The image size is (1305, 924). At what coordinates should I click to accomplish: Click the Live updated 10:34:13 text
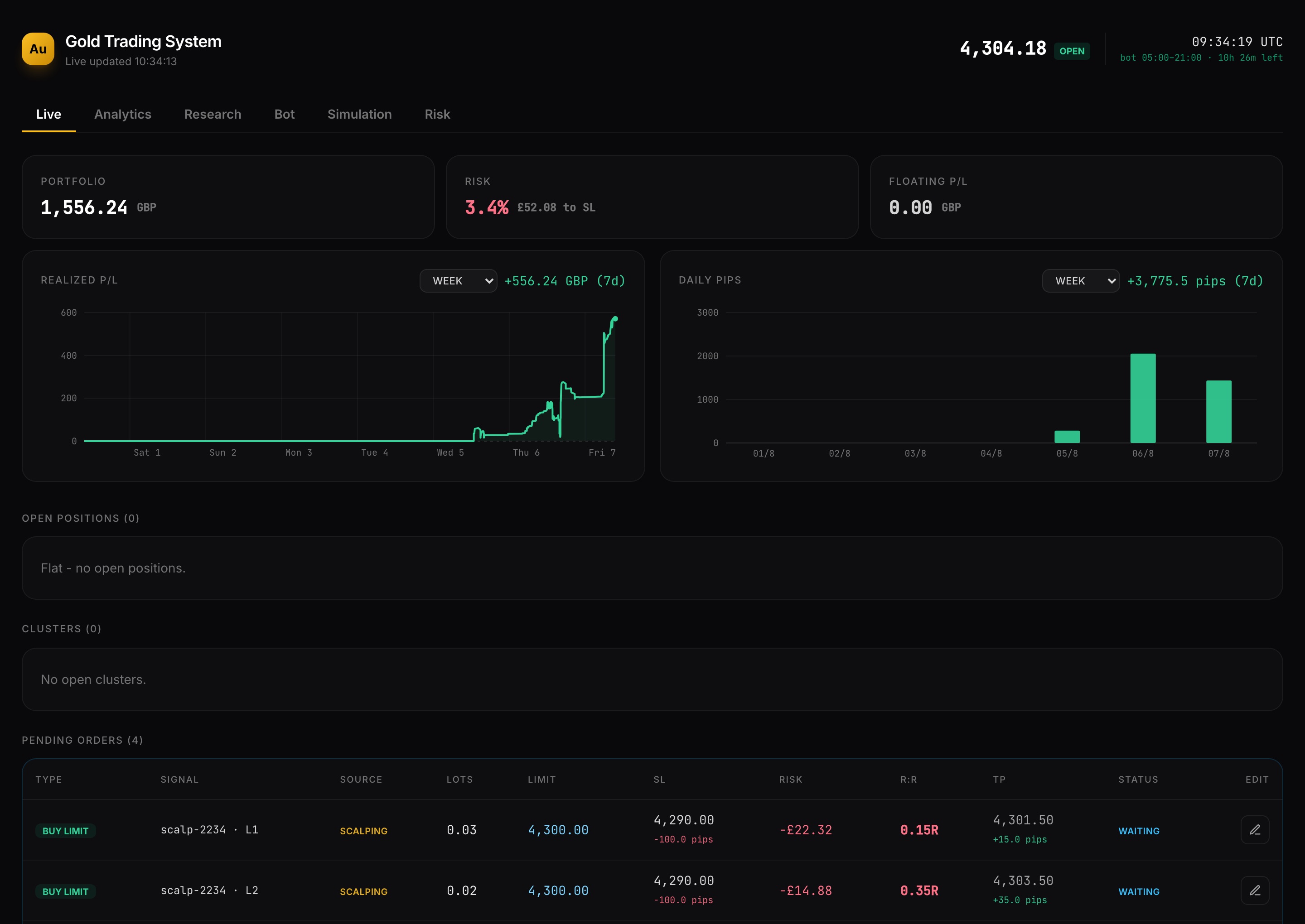(121, 62)
